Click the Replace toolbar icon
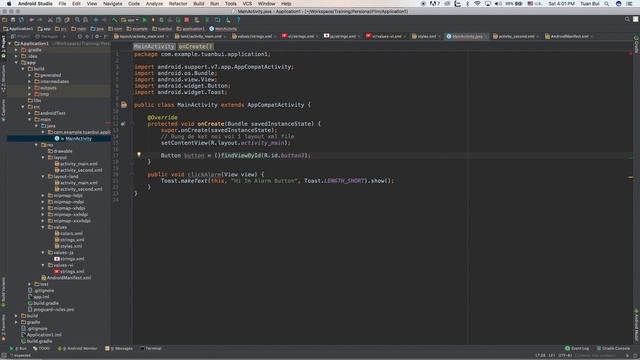 coord(85,20)
